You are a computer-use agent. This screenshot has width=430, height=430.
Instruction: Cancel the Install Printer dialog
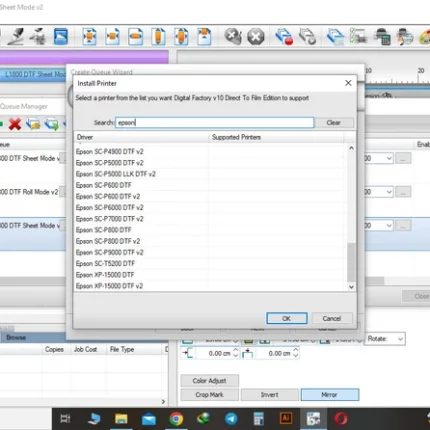coord(332,318)
